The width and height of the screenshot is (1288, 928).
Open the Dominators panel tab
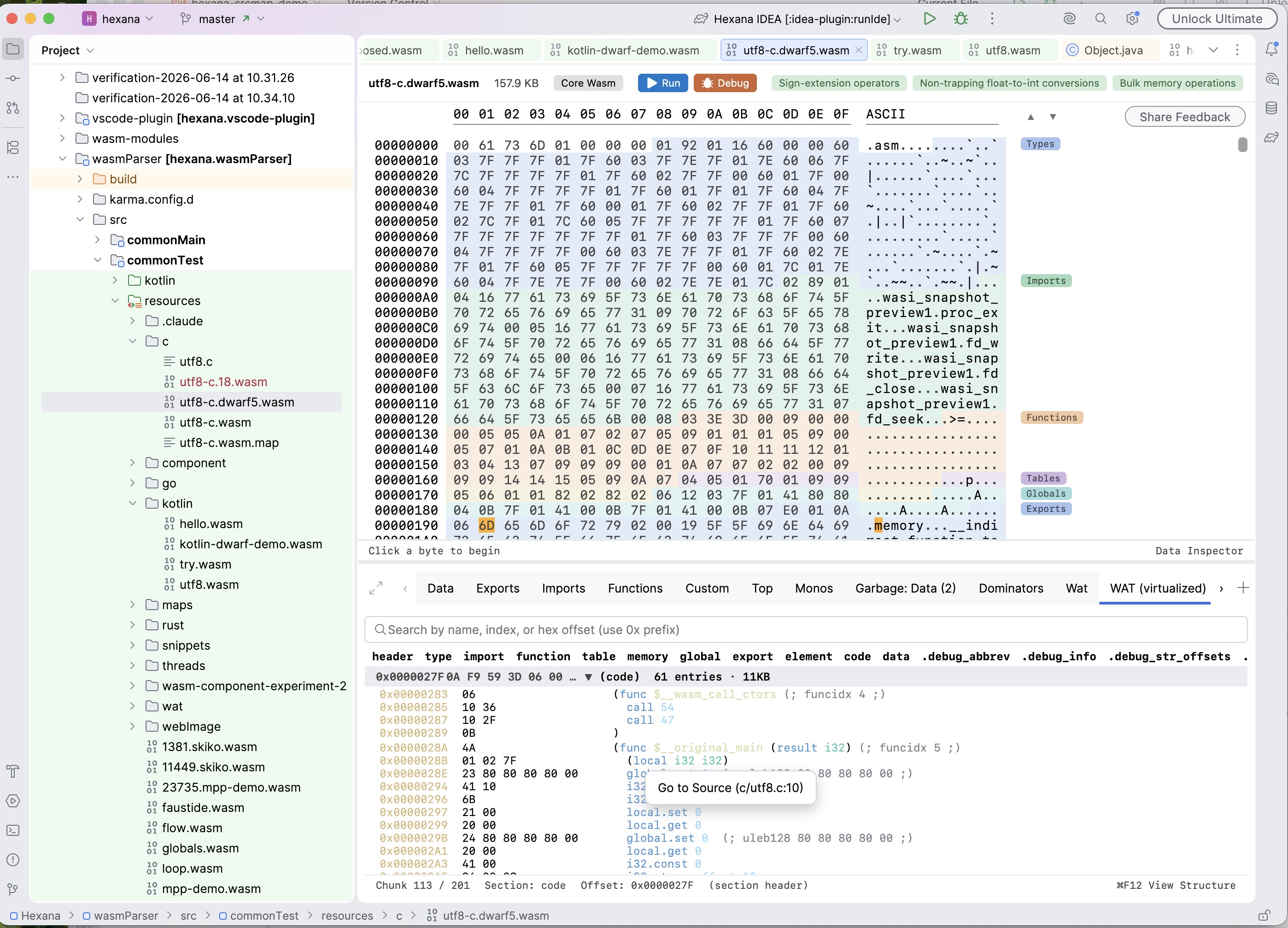pos(1010,588)
